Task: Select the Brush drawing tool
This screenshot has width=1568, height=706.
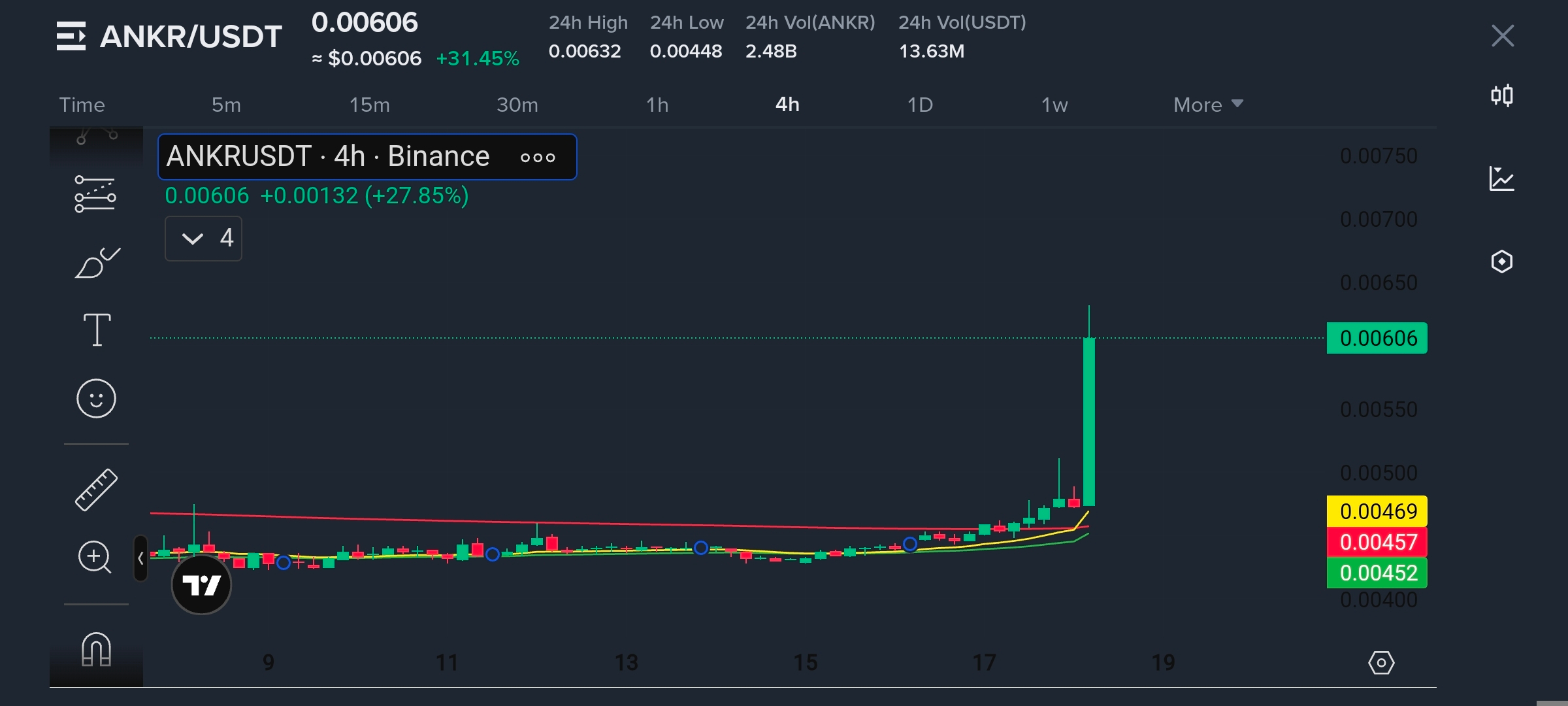Action: [97, 263]
